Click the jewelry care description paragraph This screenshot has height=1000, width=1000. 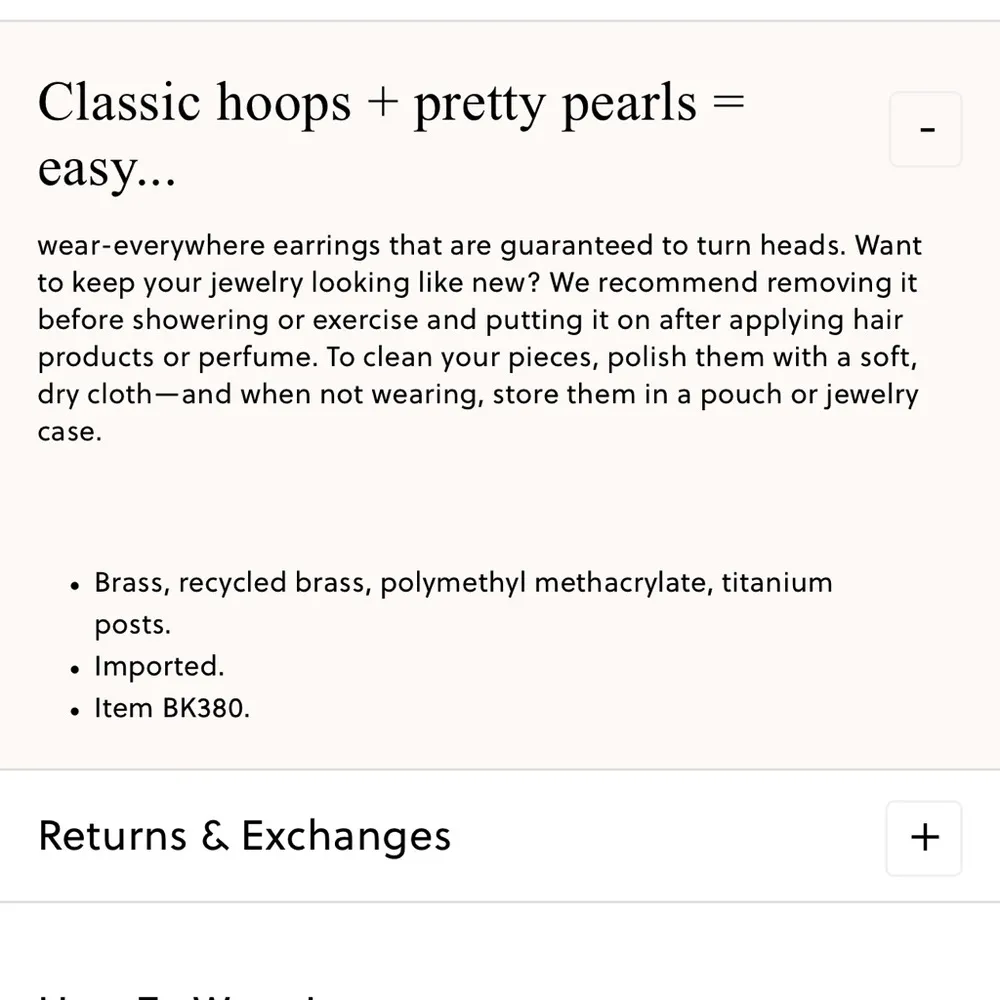coord(478,338)
